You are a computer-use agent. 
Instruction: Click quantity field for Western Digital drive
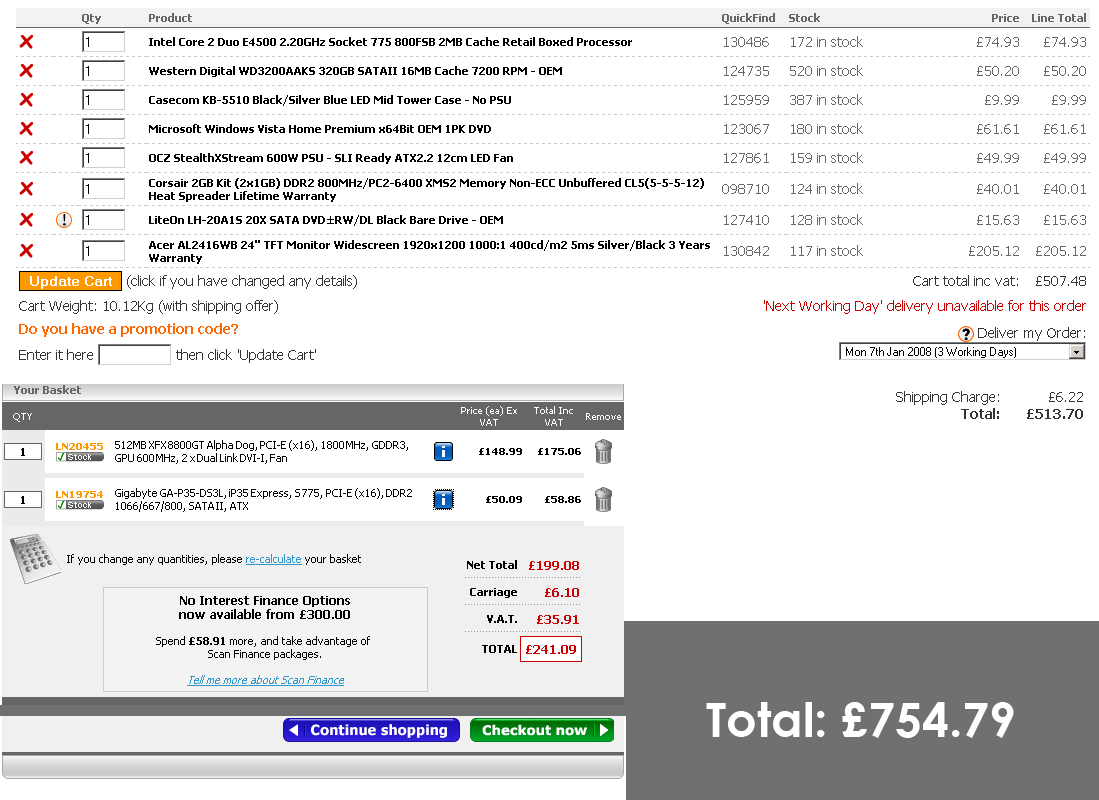[104, 71]
